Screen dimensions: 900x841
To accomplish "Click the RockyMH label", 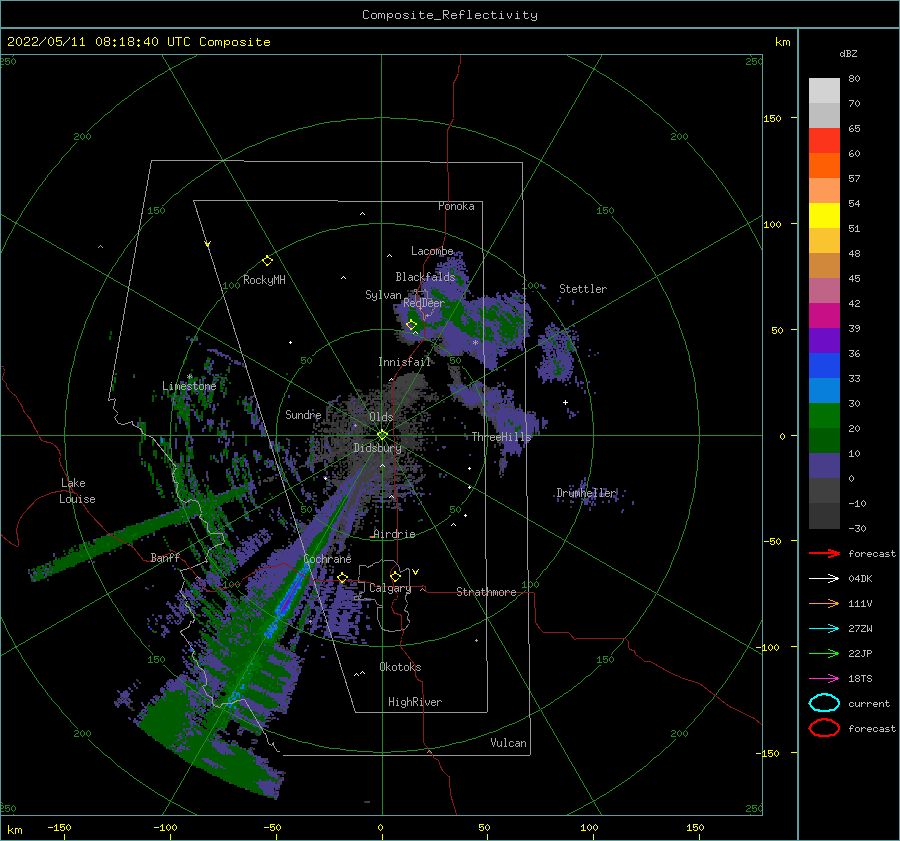I will [x=264, y=280].
